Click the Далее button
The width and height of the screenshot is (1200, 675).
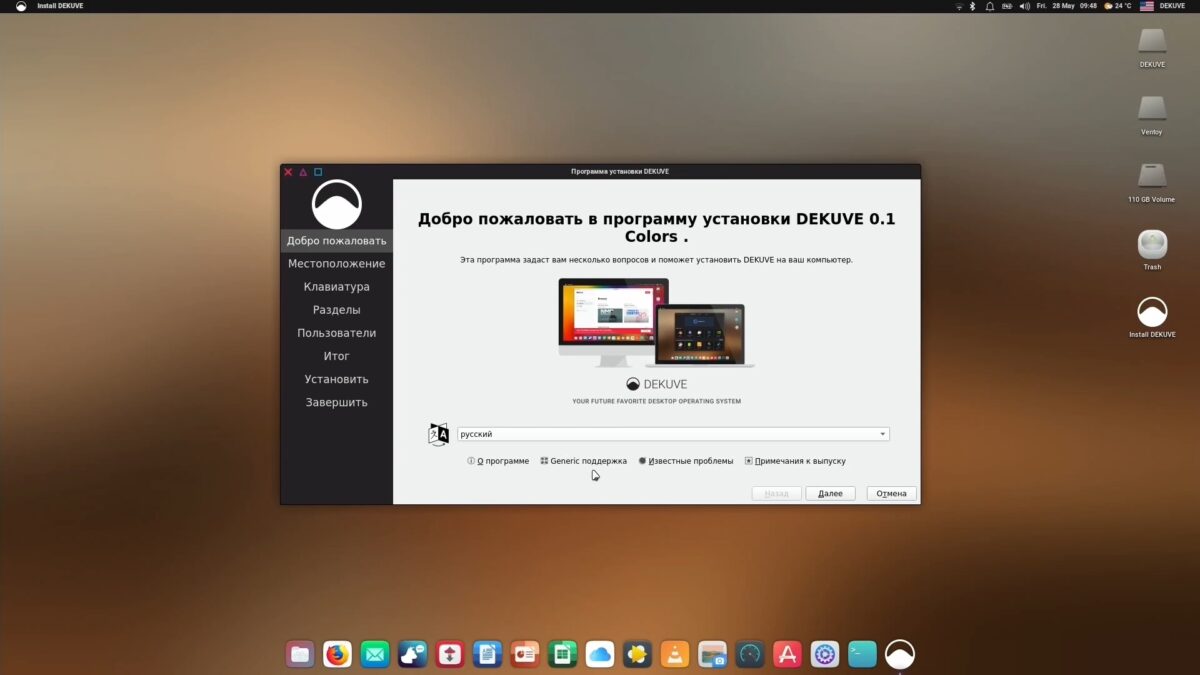point(830,493)
